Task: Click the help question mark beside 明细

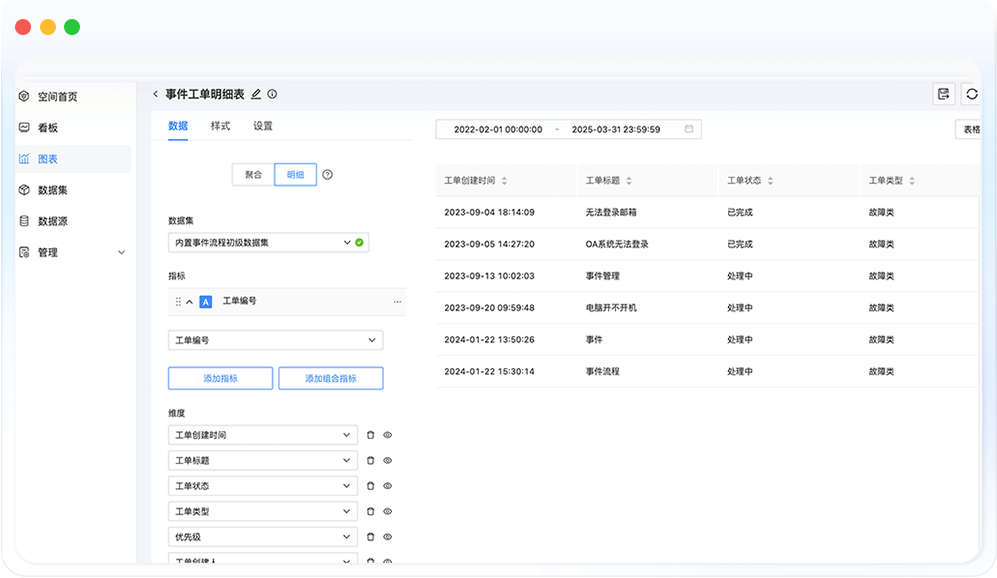Action: [x=327, y=174]
